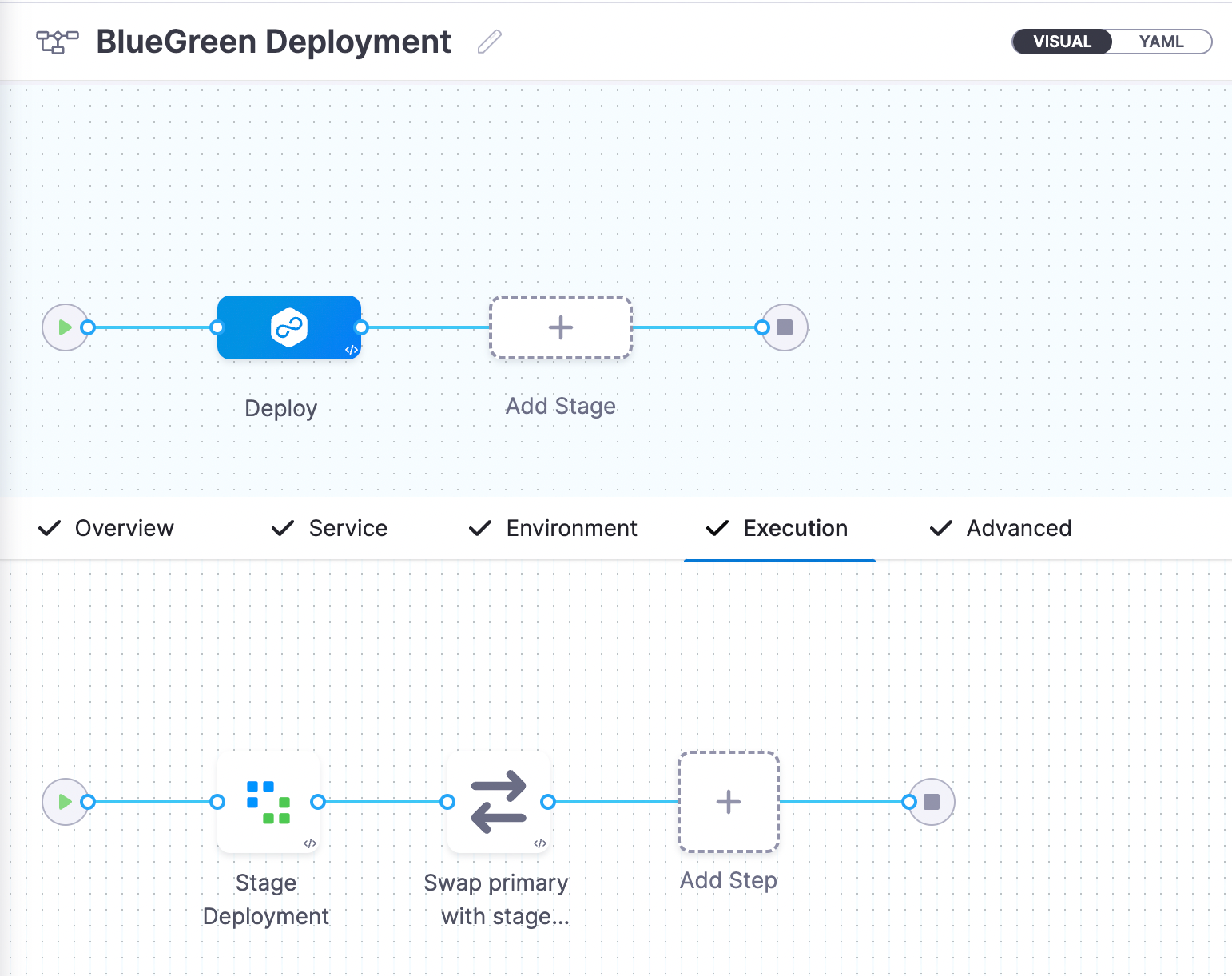Select the Swap primary with stage step icon
This screenshot has width=1232, height=976.
[499, 802]
